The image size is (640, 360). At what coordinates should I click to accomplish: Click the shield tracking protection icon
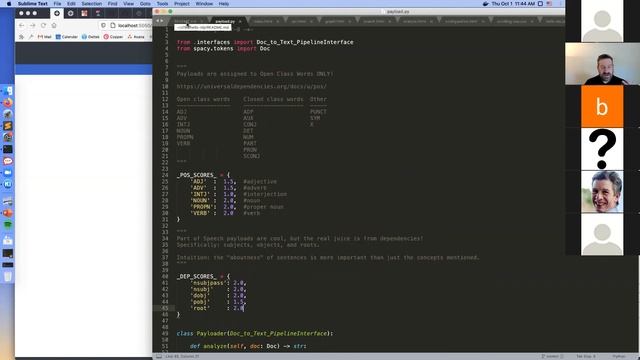click(x=103, y=25)
